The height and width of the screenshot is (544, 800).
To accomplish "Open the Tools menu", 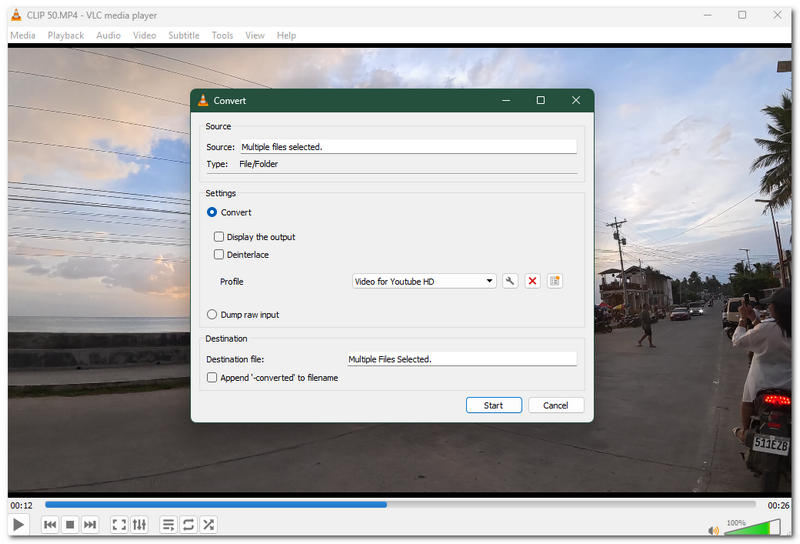I will tap(222, 35).
